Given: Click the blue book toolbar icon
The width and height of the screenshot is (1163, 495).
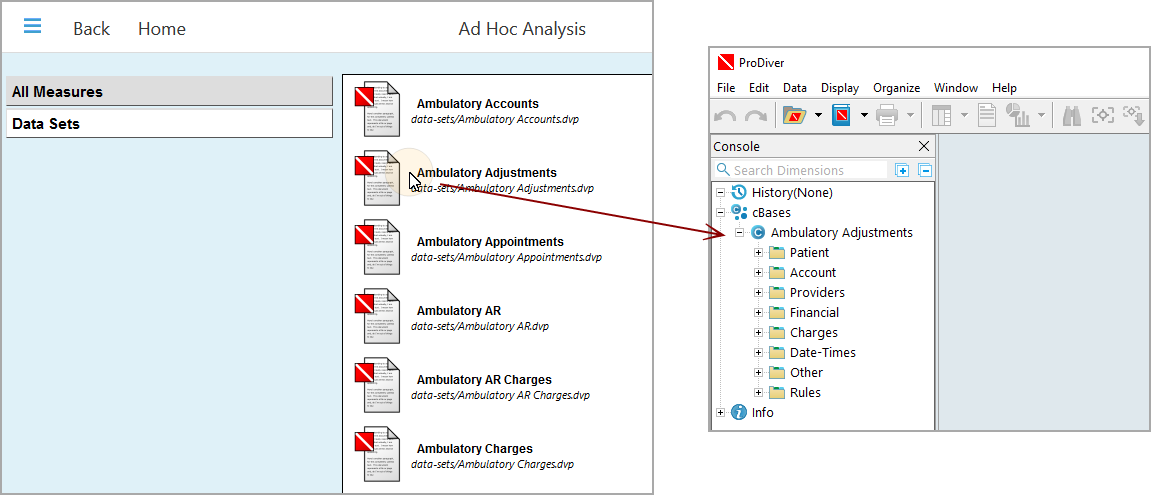Looking at the screenshot, I should (842, 115).
